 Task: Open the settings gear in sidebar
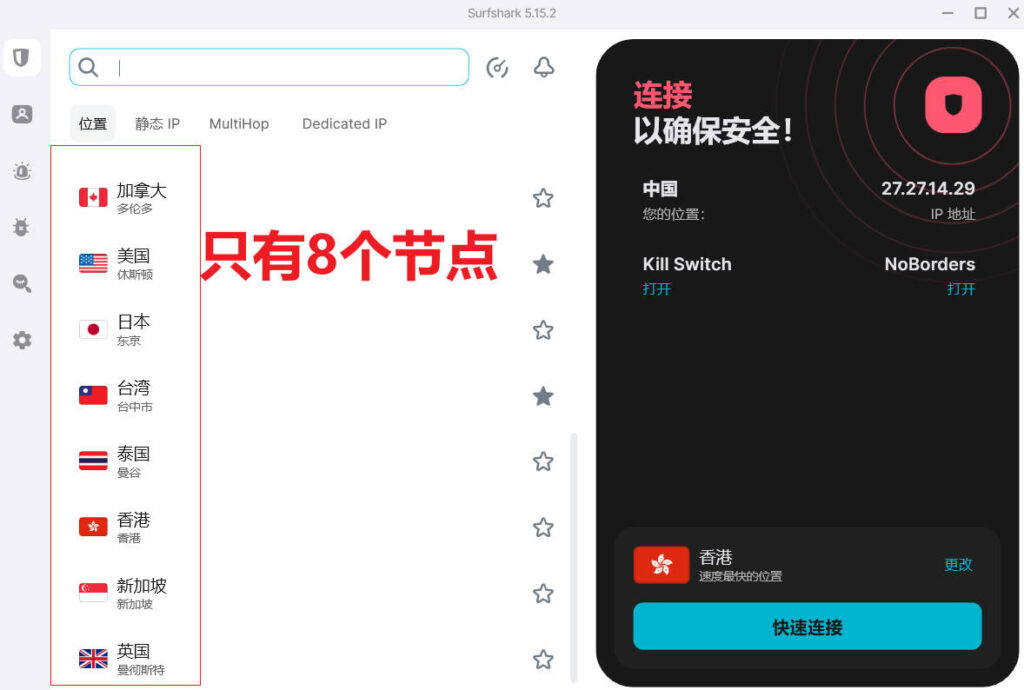(21, 340)
